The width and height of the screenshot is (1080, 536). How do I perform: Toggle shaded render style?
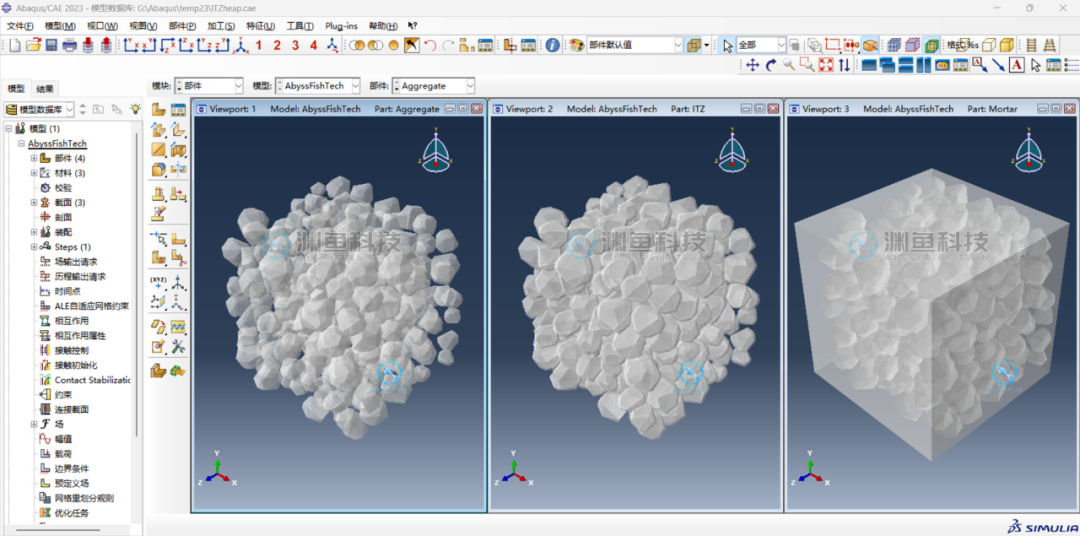pyautogui.click(x=1006, y=45)
